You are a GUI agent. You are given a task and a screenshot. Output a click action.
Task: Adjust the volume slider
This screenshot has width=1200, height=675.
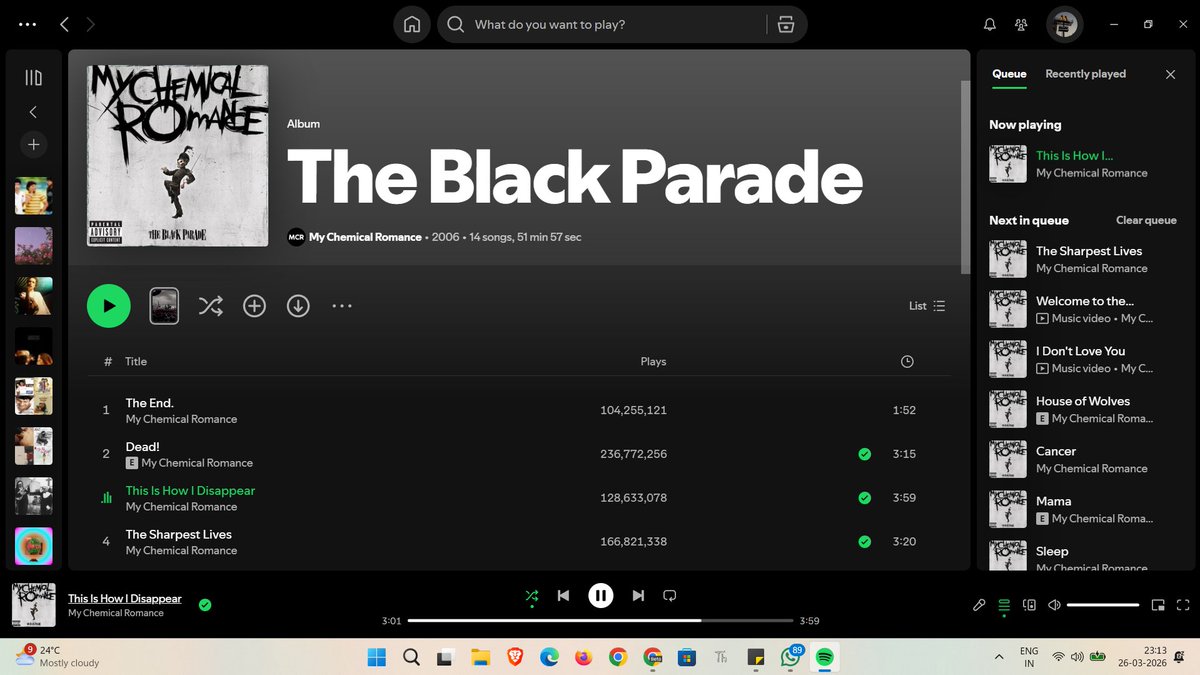pyautogui.click(x=1103, y=605)
